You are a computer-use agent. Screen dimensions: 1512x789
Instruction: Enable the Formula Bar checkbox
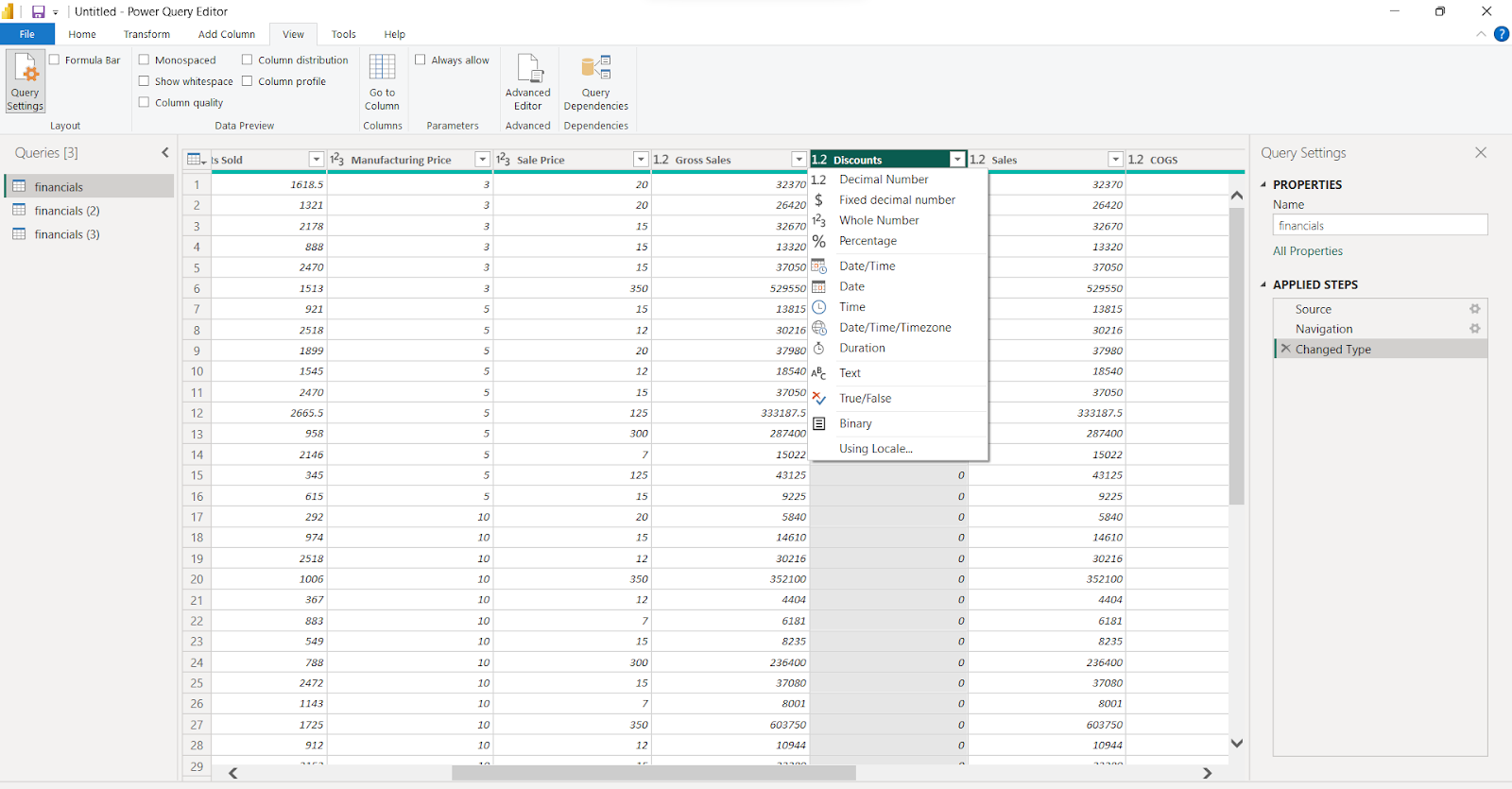click(55, 60)
